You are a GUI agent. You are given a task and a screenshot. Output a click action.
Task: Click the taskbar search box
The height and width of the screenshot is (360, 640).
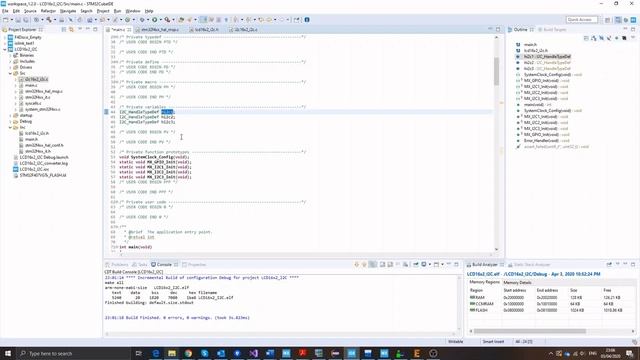(74, 353)
